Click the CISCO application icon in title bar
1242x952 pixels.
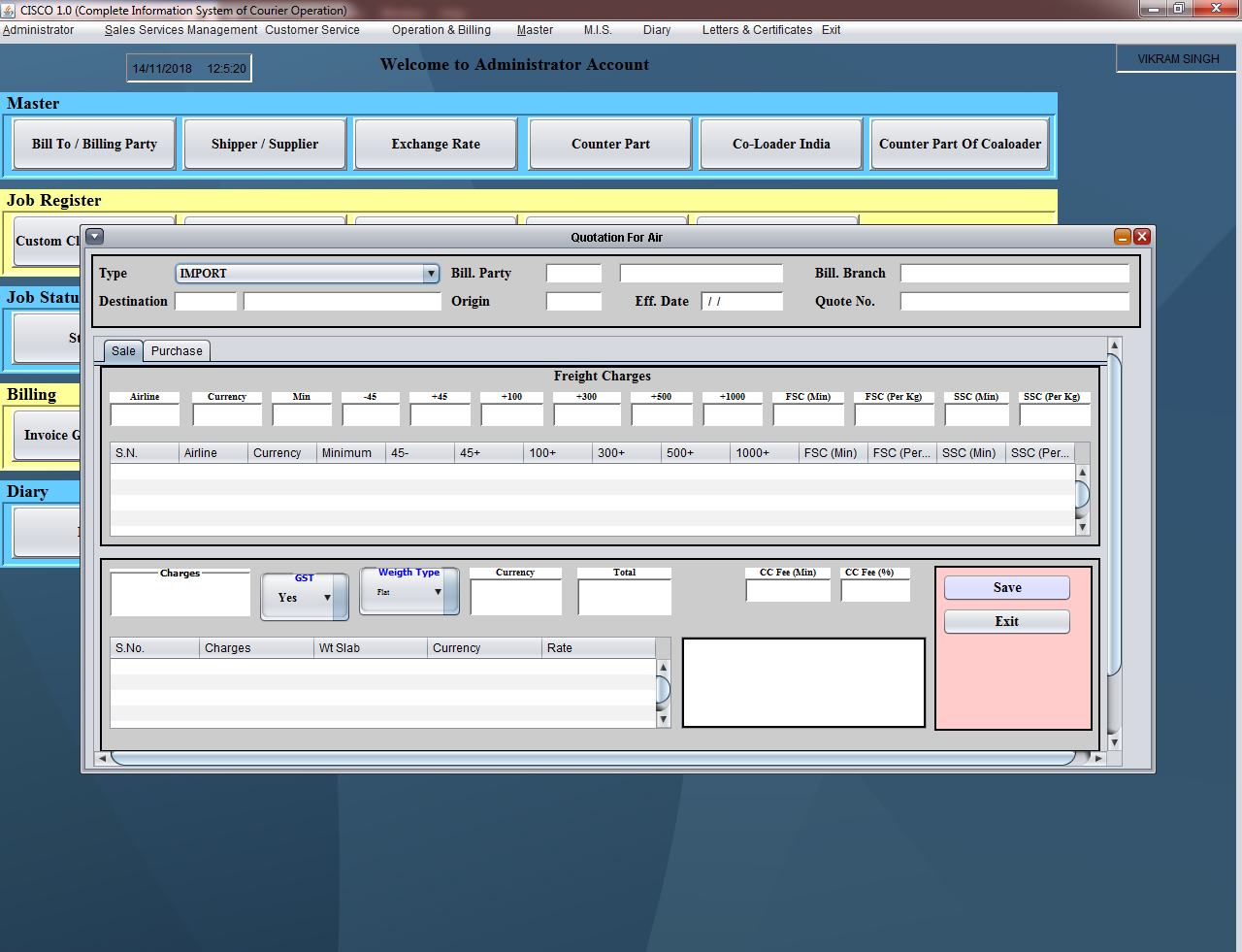[9, 10]
